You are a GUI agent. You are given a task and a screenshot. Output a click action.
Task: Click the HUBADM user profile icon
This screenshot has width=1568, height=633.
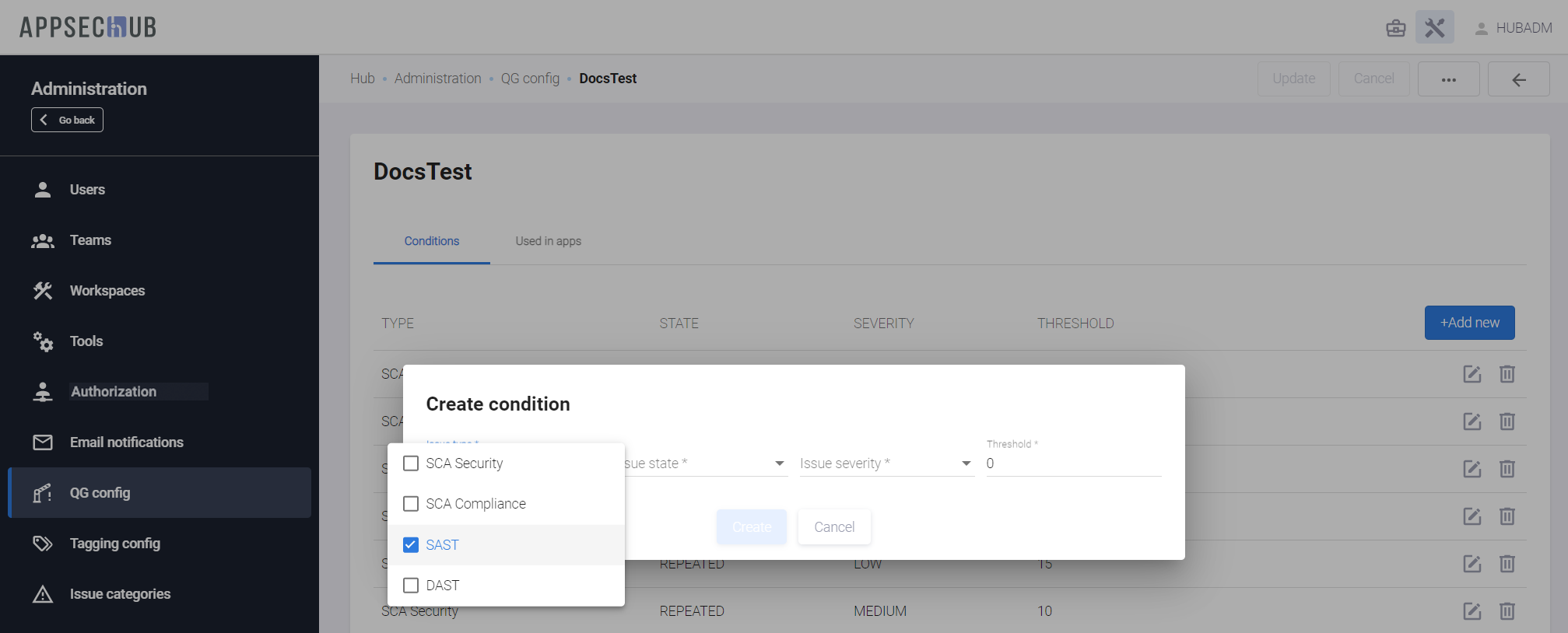tap(1481, 29)
